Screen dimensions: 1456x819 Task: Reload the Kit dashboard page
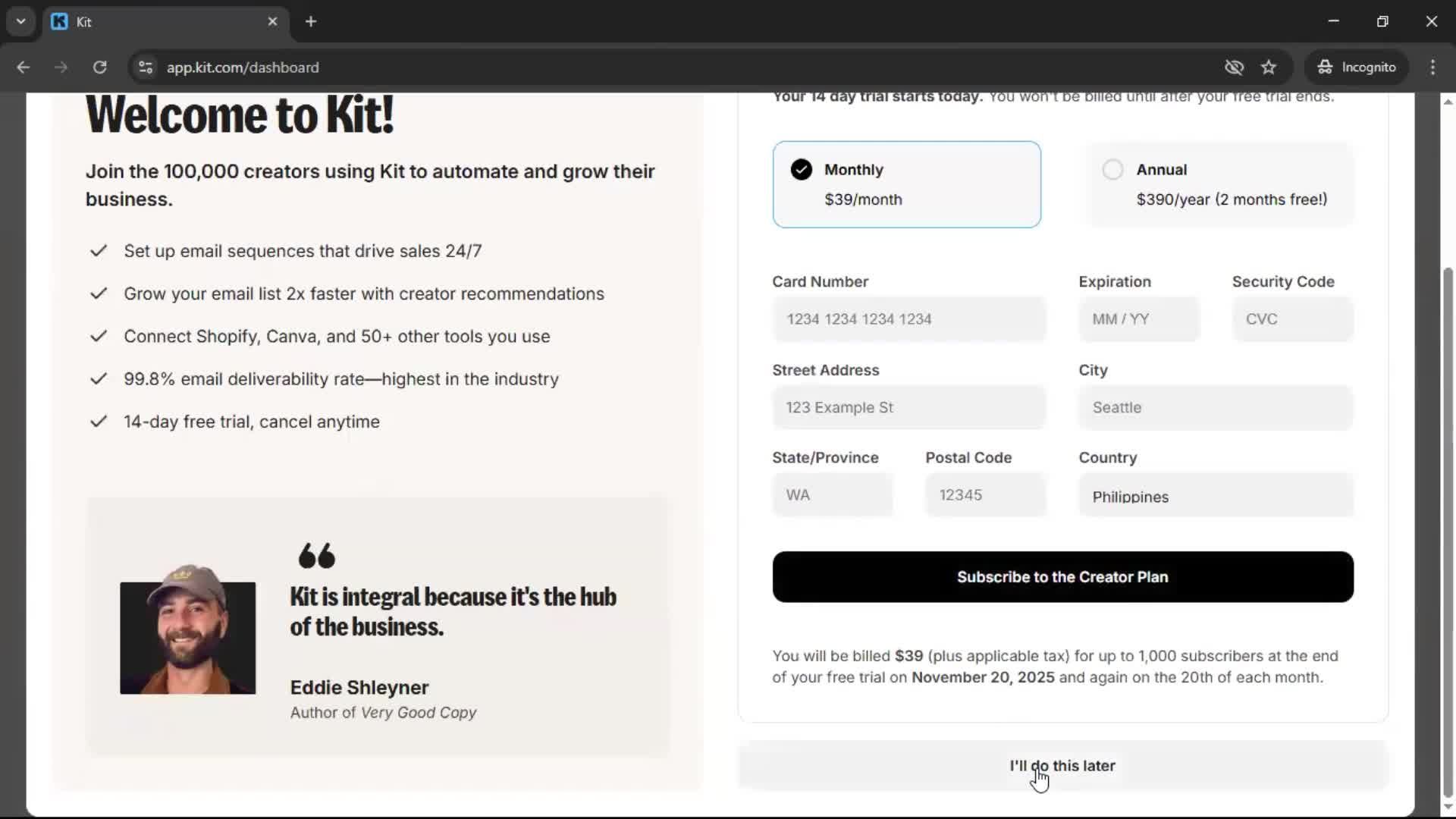click(x=99, y=67)
